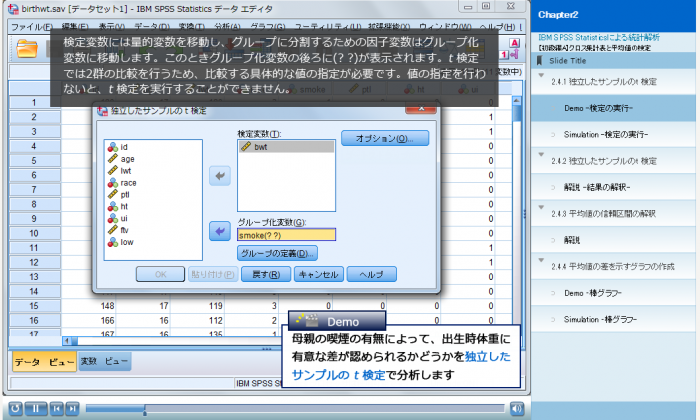Select row header 15 in the data grid
700x420 pixels.
point(34,306)
